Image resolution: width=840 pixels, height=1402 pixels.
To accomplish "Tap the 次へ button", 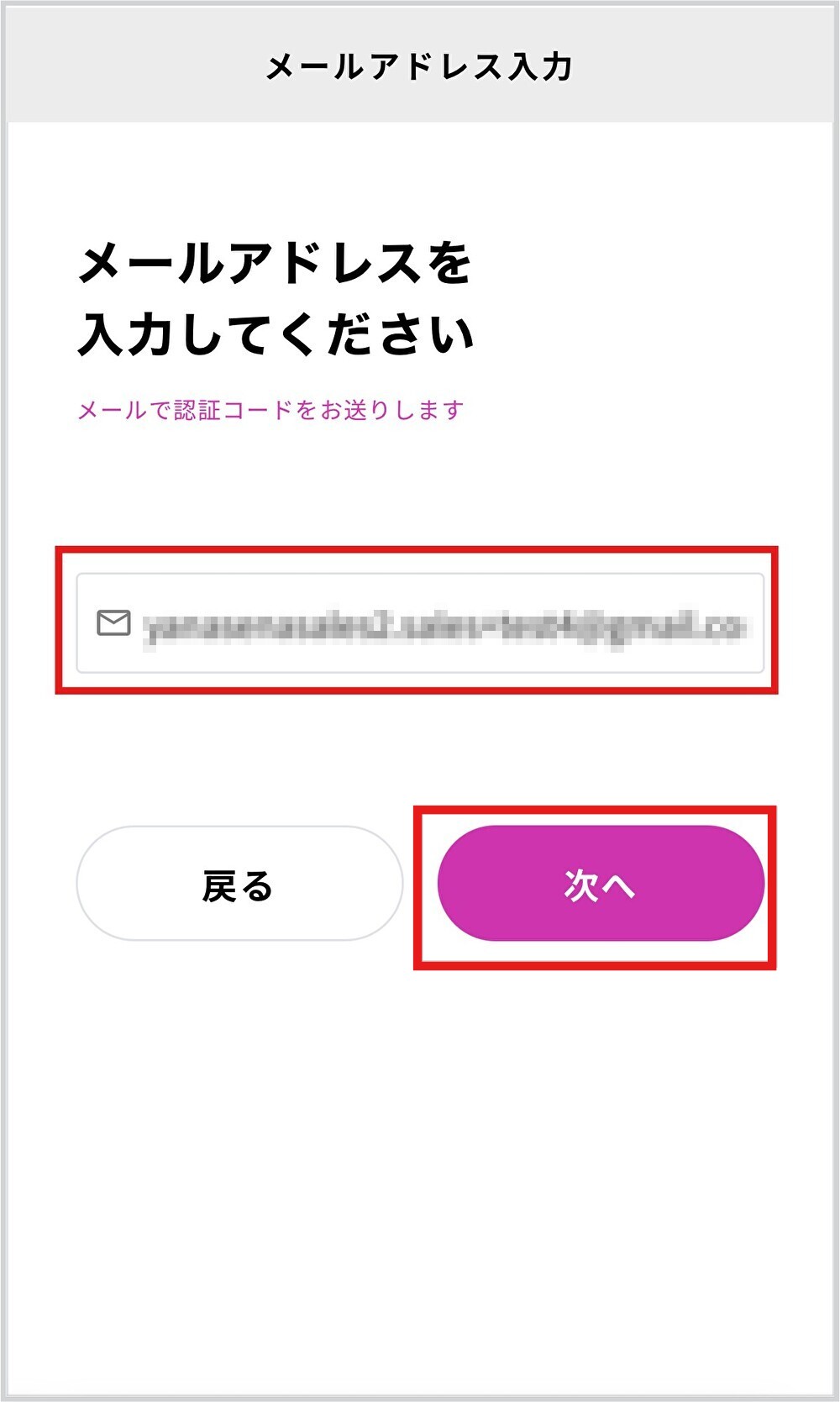I will tap(601, 883).
